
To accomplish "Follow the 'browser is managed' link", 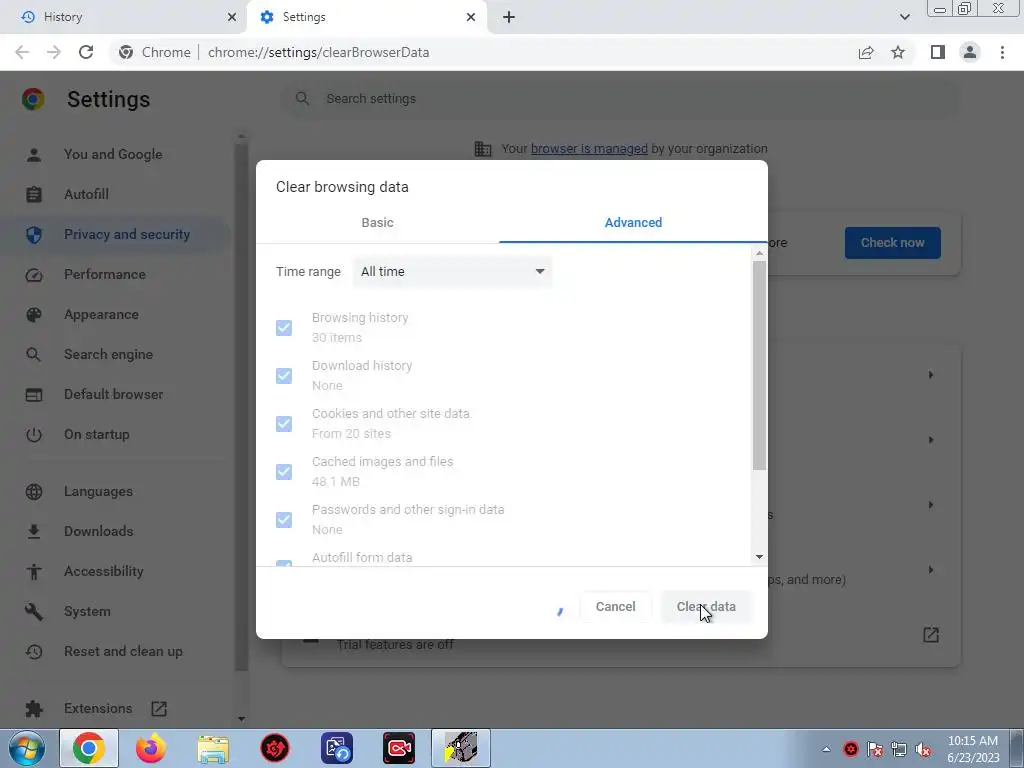I will point(589,149).
